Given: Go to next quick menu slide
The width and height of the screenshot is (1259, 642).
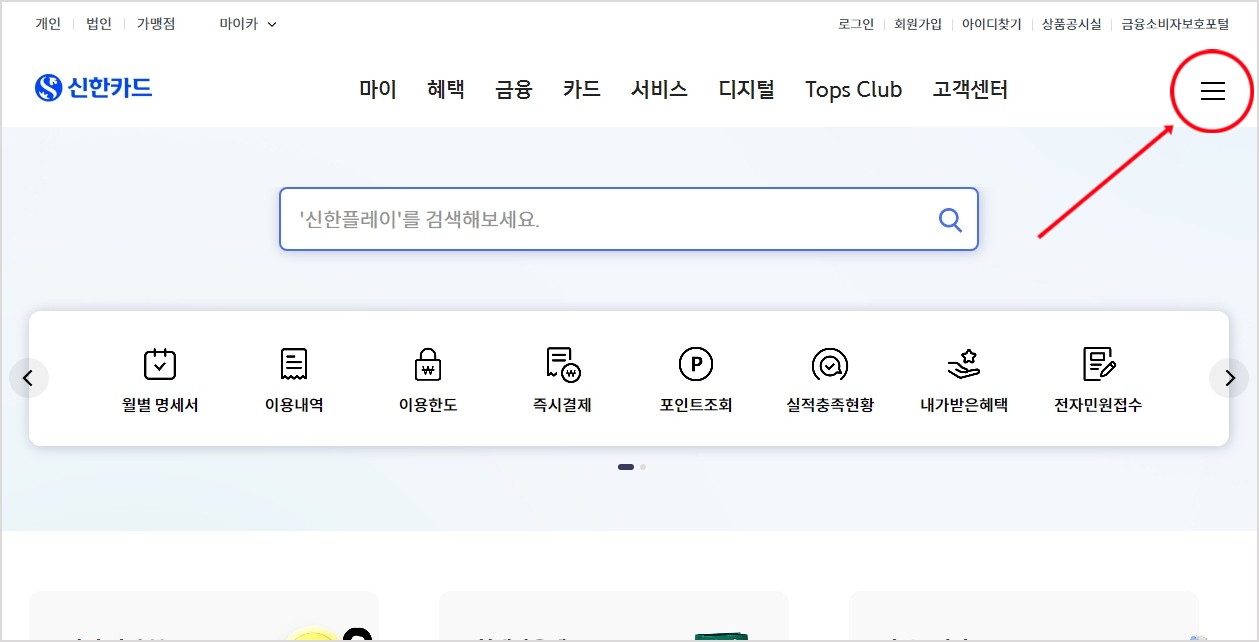Looking at the screenshot, I should (1229, 378).
